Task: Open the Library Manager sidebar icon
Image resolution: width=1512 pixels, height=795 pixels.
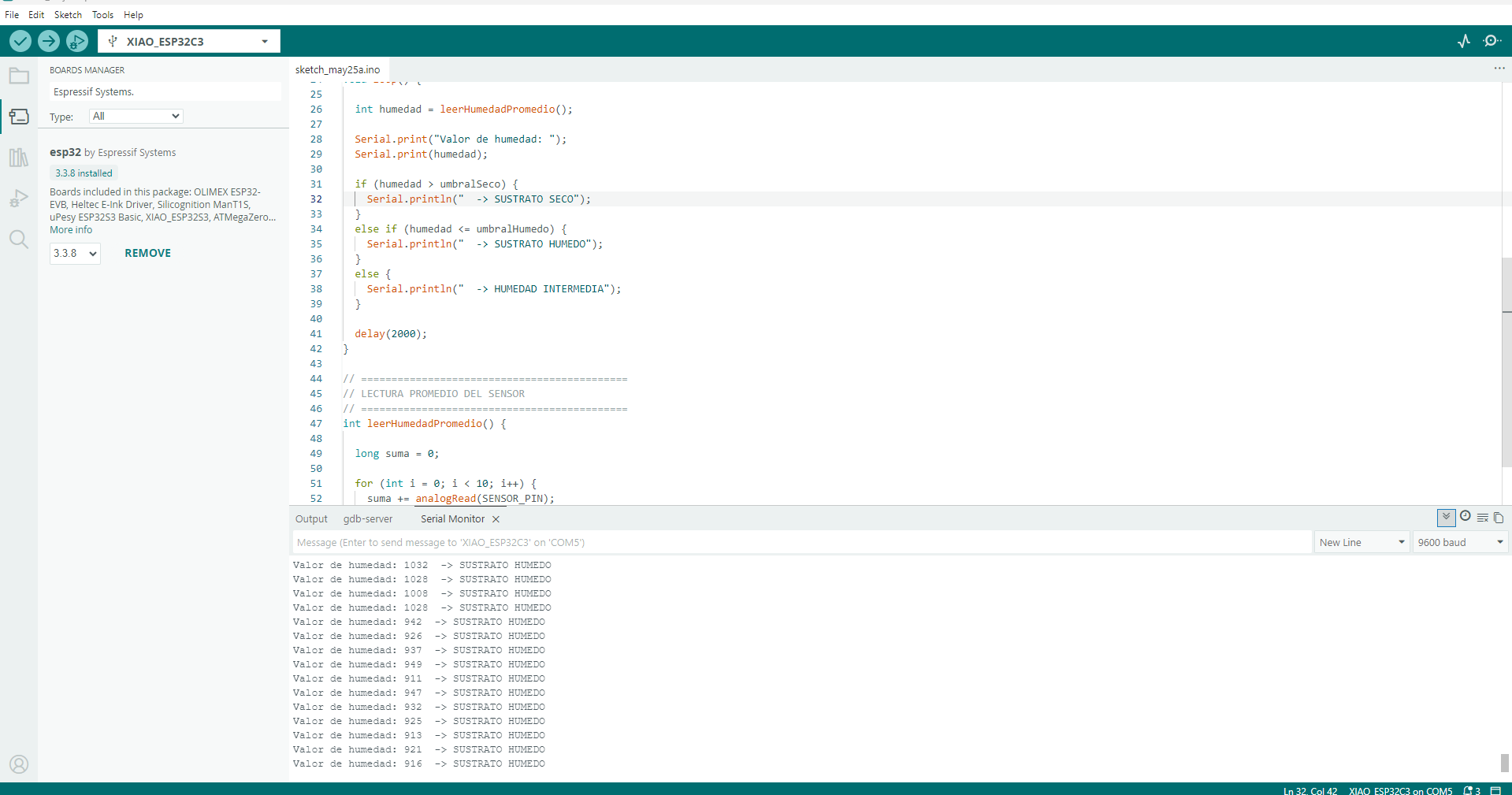Action: click(x=19, y=158)
